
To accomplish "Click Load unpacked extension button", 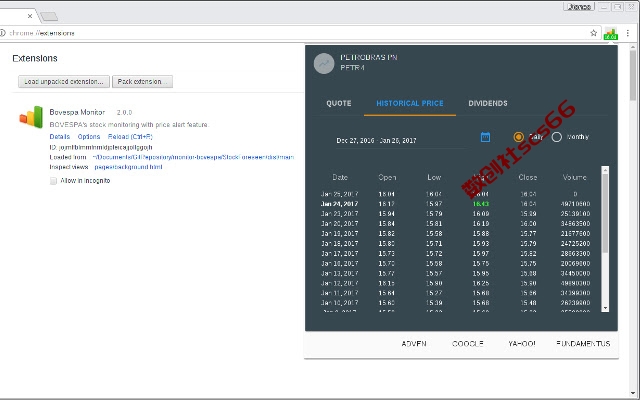I will click(64, 82).
